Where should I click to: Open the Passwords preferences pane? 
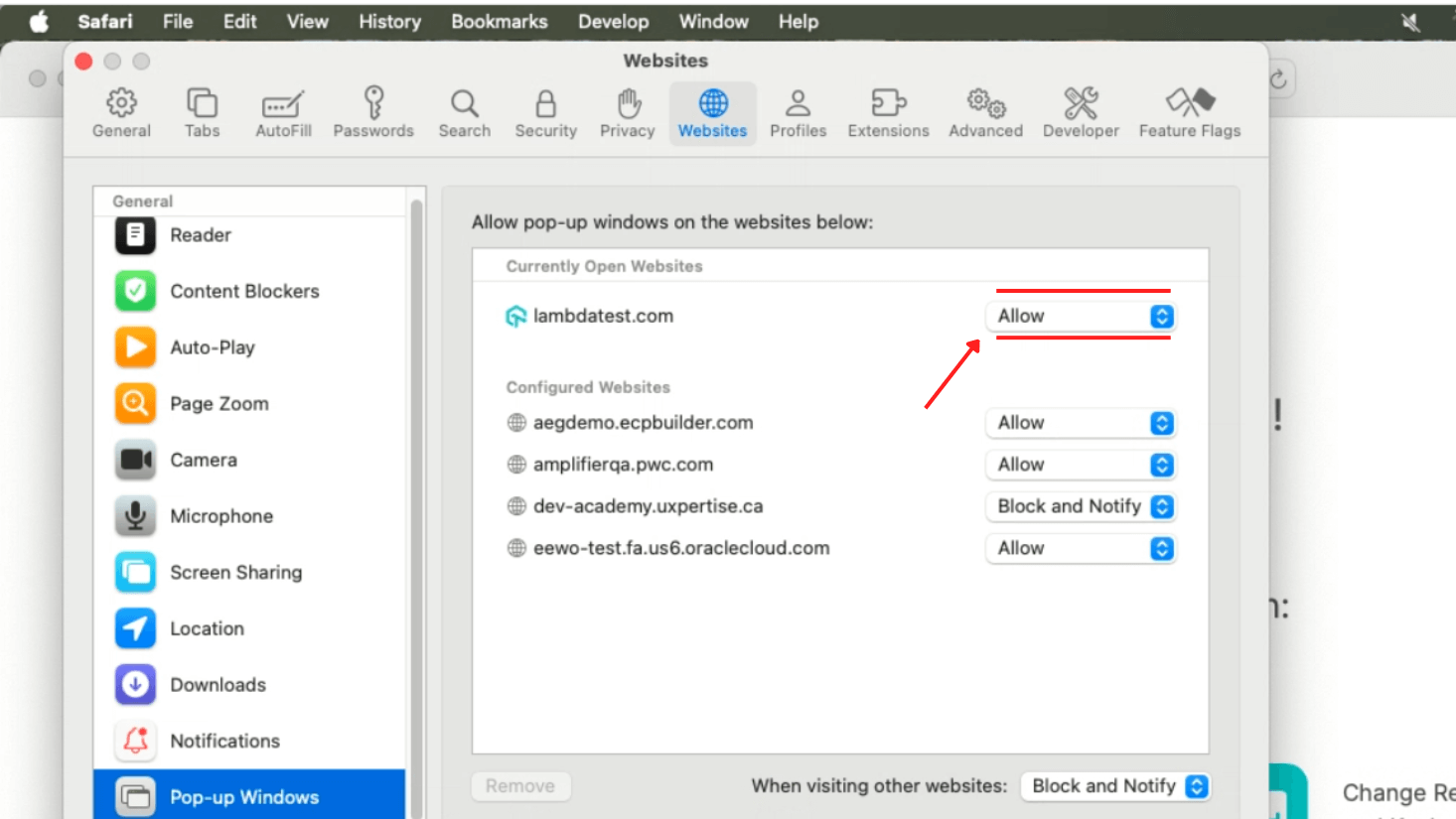(373, 113)
